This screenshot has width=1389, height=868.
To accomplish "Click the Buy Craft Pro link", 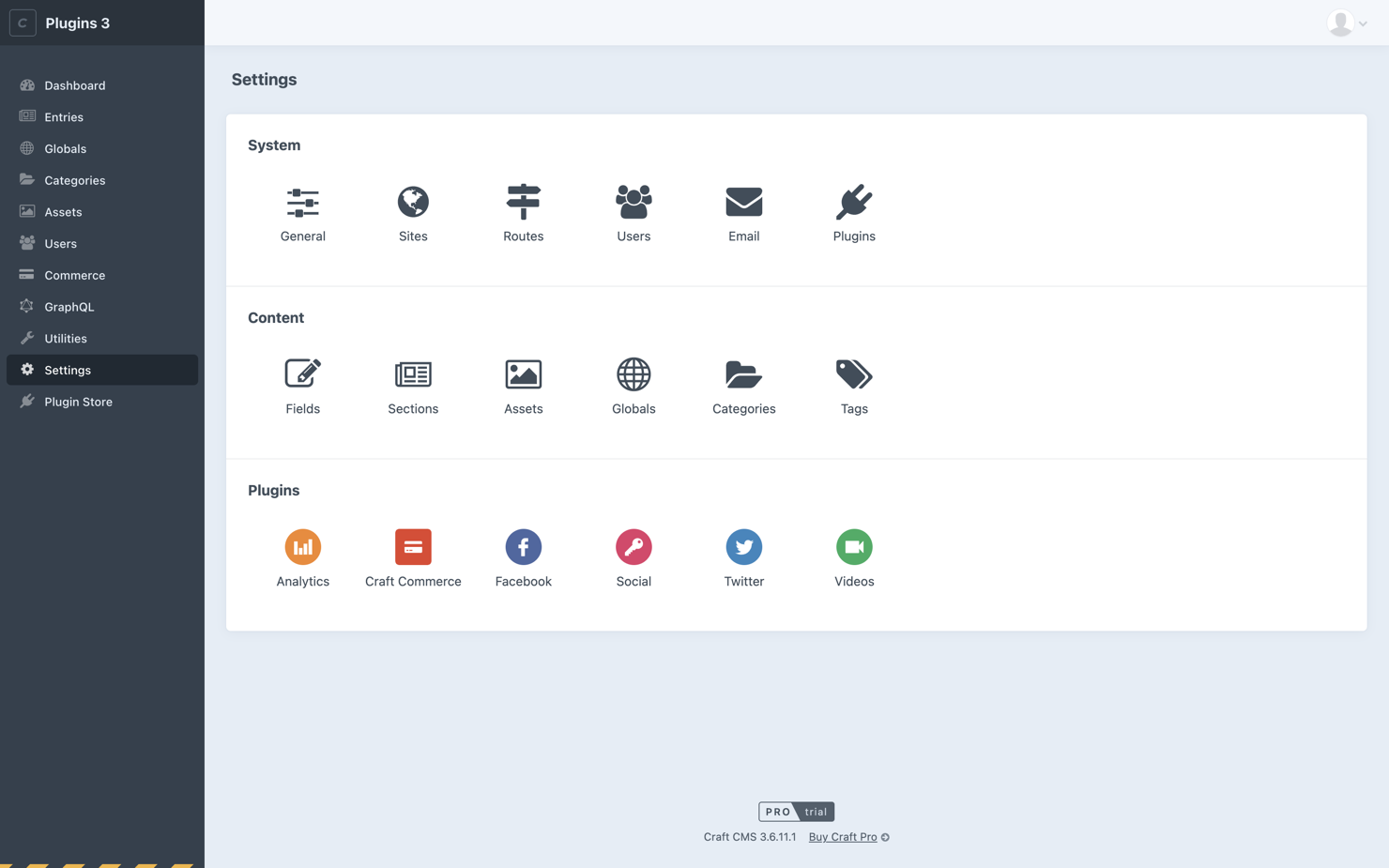I will click(x=842, y=836).
